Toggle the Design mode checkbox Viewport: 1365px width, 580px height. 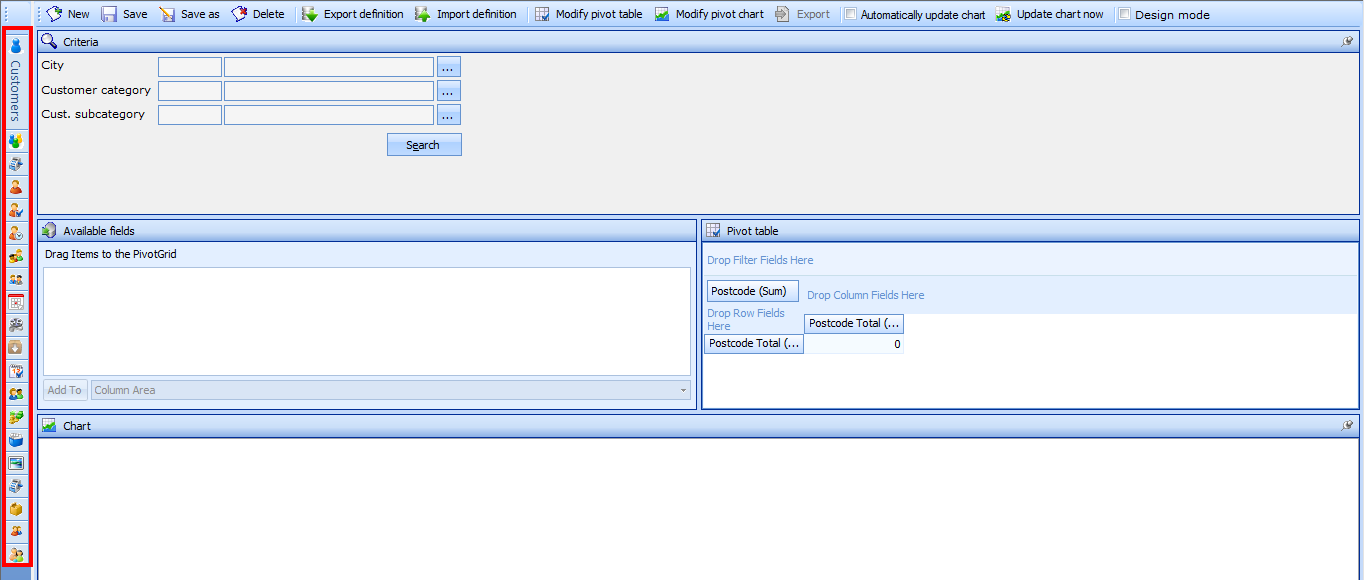pyautogui.click(x=1125, y=15)
